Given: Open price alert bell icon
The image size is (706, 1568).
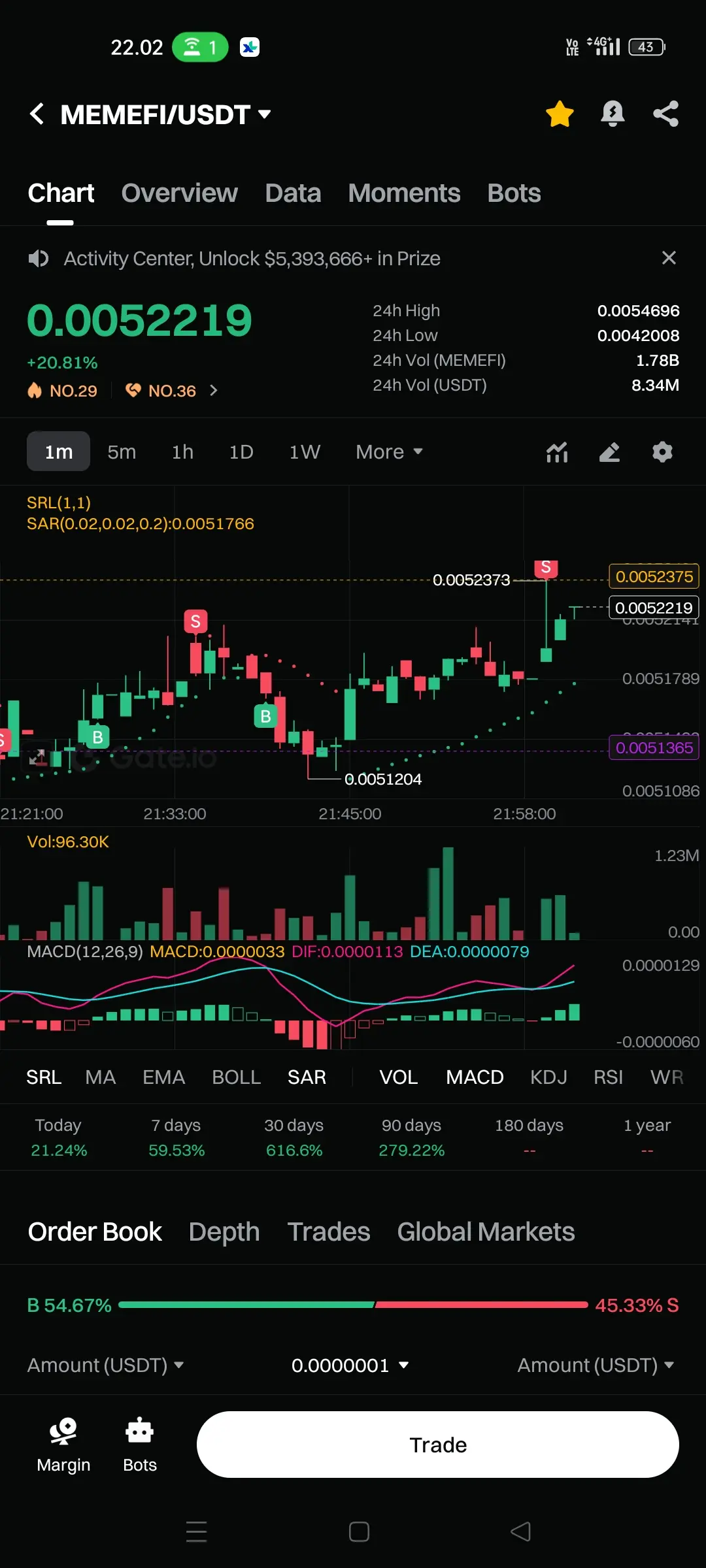Looking at the screenshot, I should (613, 114).
